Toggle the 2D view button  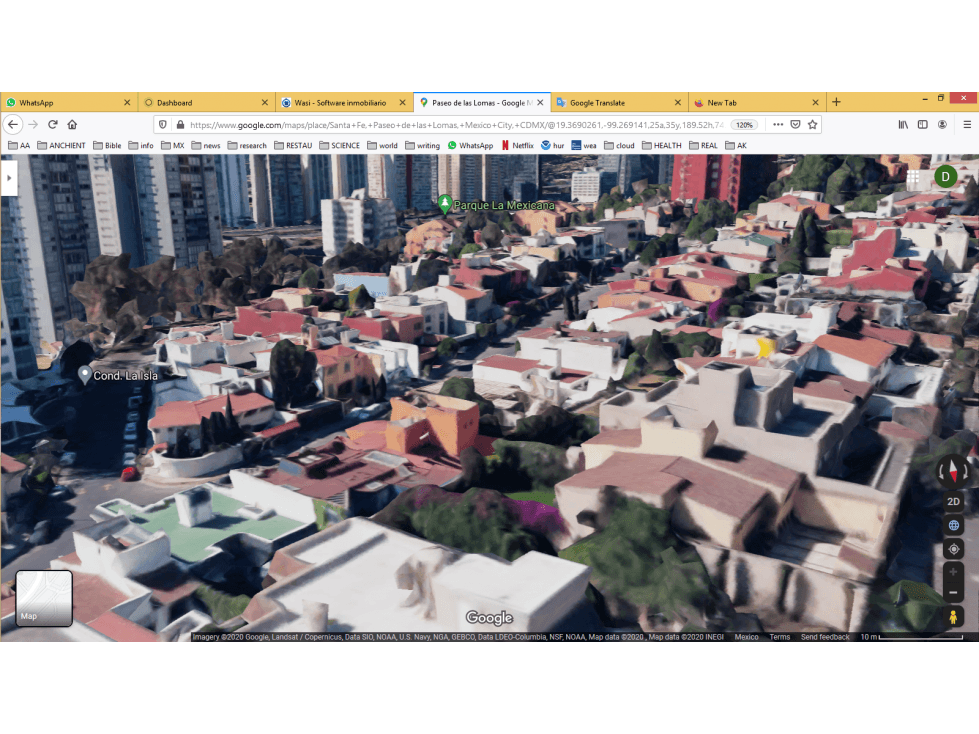pyautogui.click(x=953, y=501)
